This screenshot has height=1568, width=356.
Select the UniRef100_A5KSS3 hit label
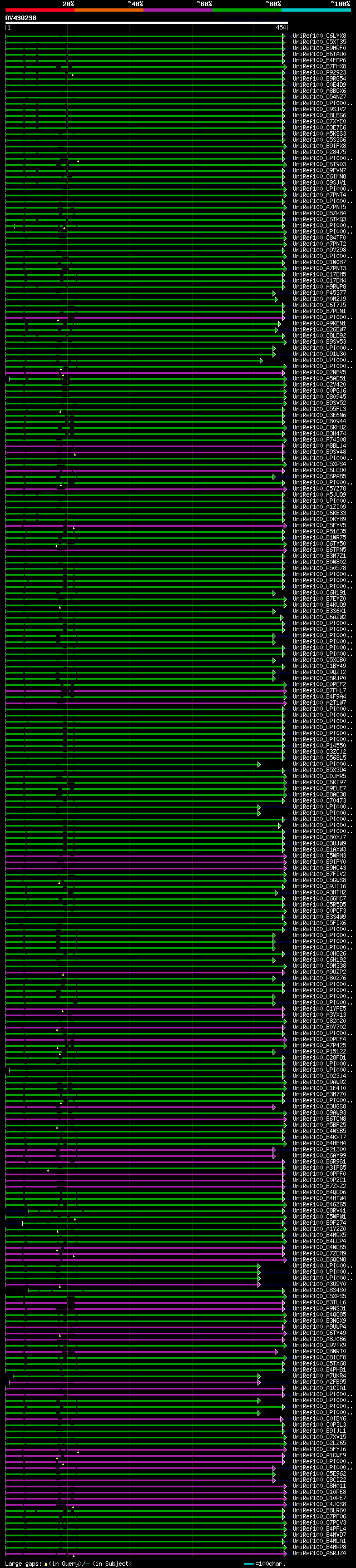click(x=319, y=134)
